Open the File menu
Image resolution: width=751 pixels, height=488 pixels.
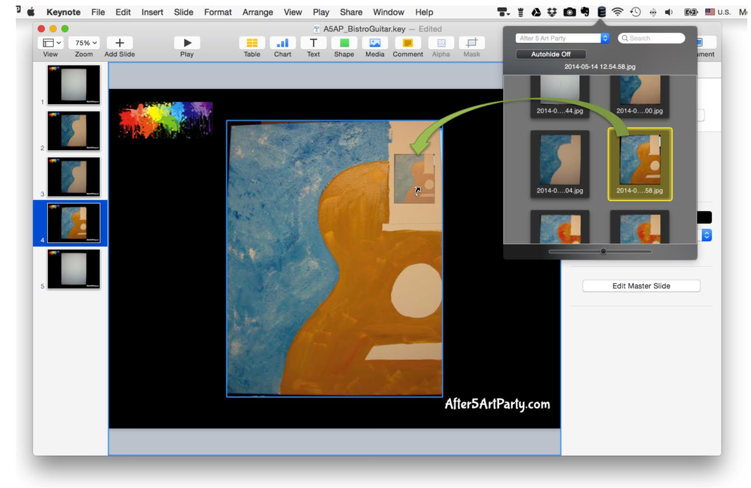coord(98,12)
